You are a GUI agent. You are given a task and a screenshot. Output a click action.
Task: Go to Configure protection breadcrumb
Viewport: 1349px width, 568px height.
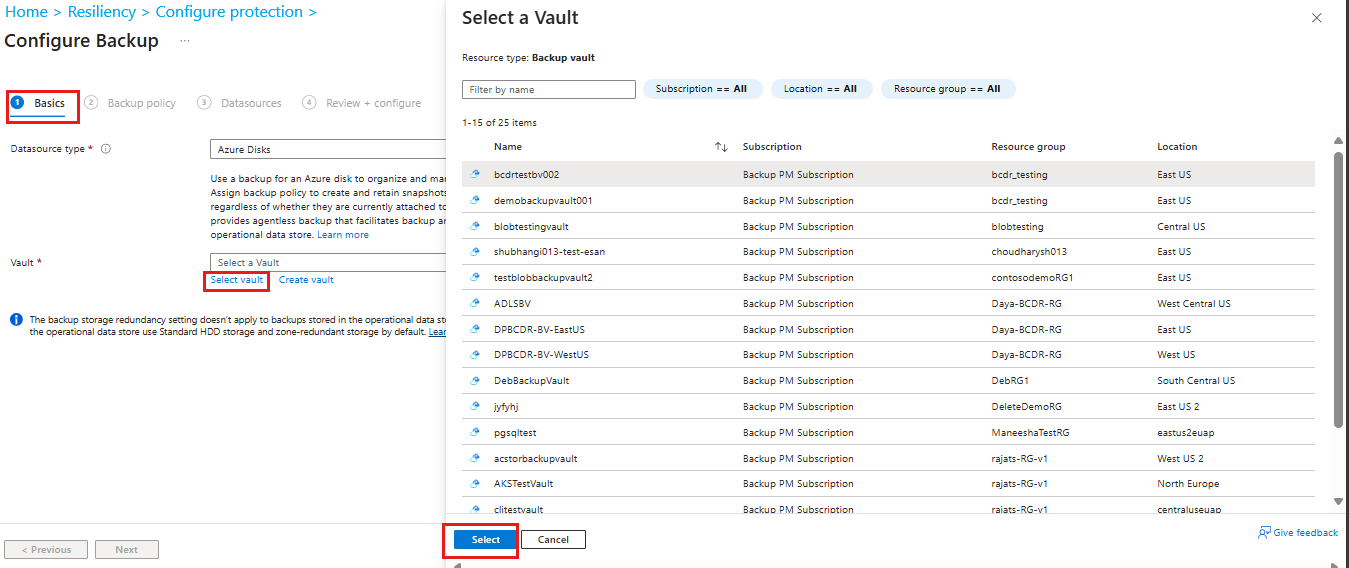click(x=229, y=12)
